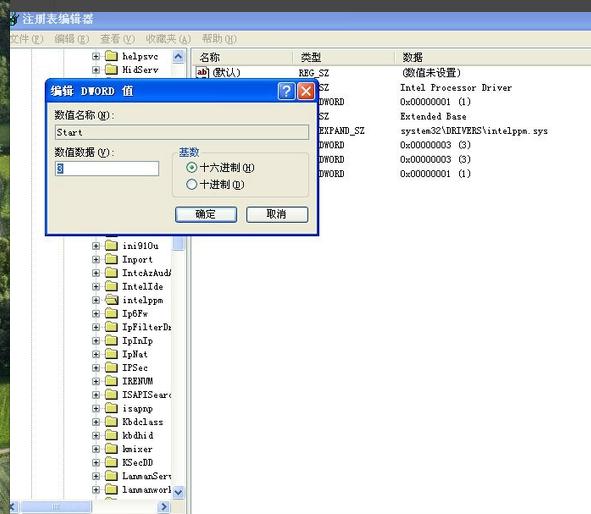Expand the HidServ tree node
The width and height of the screenshot is (591, 514).
pos(96,70)
